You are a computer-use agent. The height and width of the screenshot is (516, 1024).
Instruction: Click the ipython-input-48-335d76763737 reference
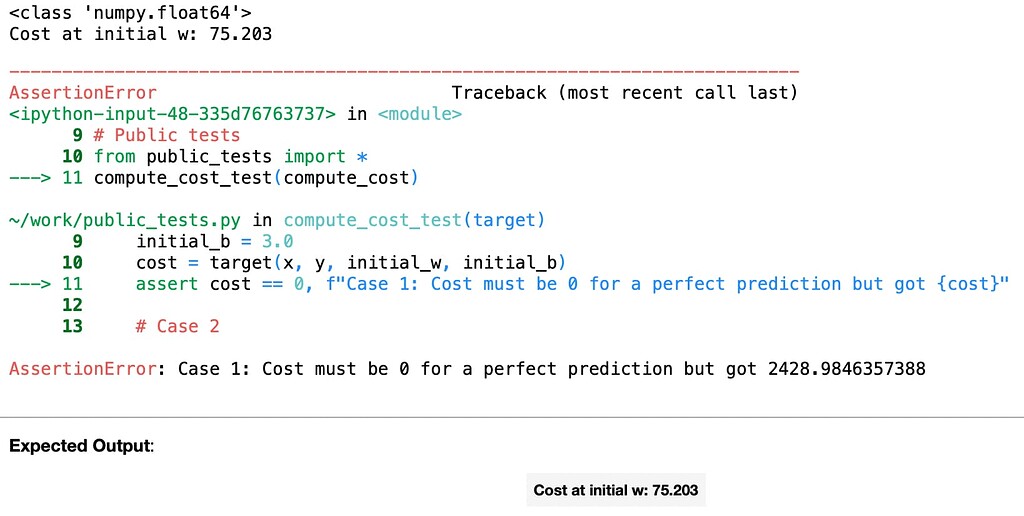[172, 114]
